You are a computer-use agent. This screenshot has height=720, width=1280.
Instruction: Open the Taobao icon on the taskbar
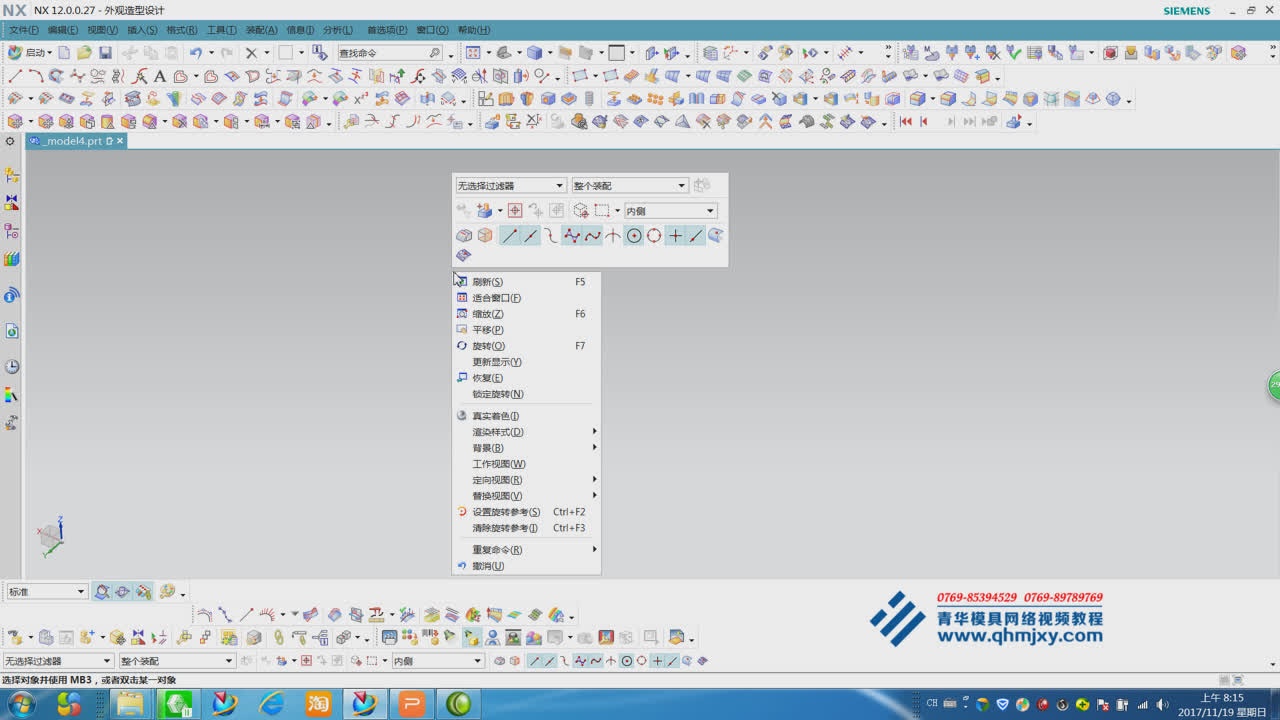pos(318,704)
